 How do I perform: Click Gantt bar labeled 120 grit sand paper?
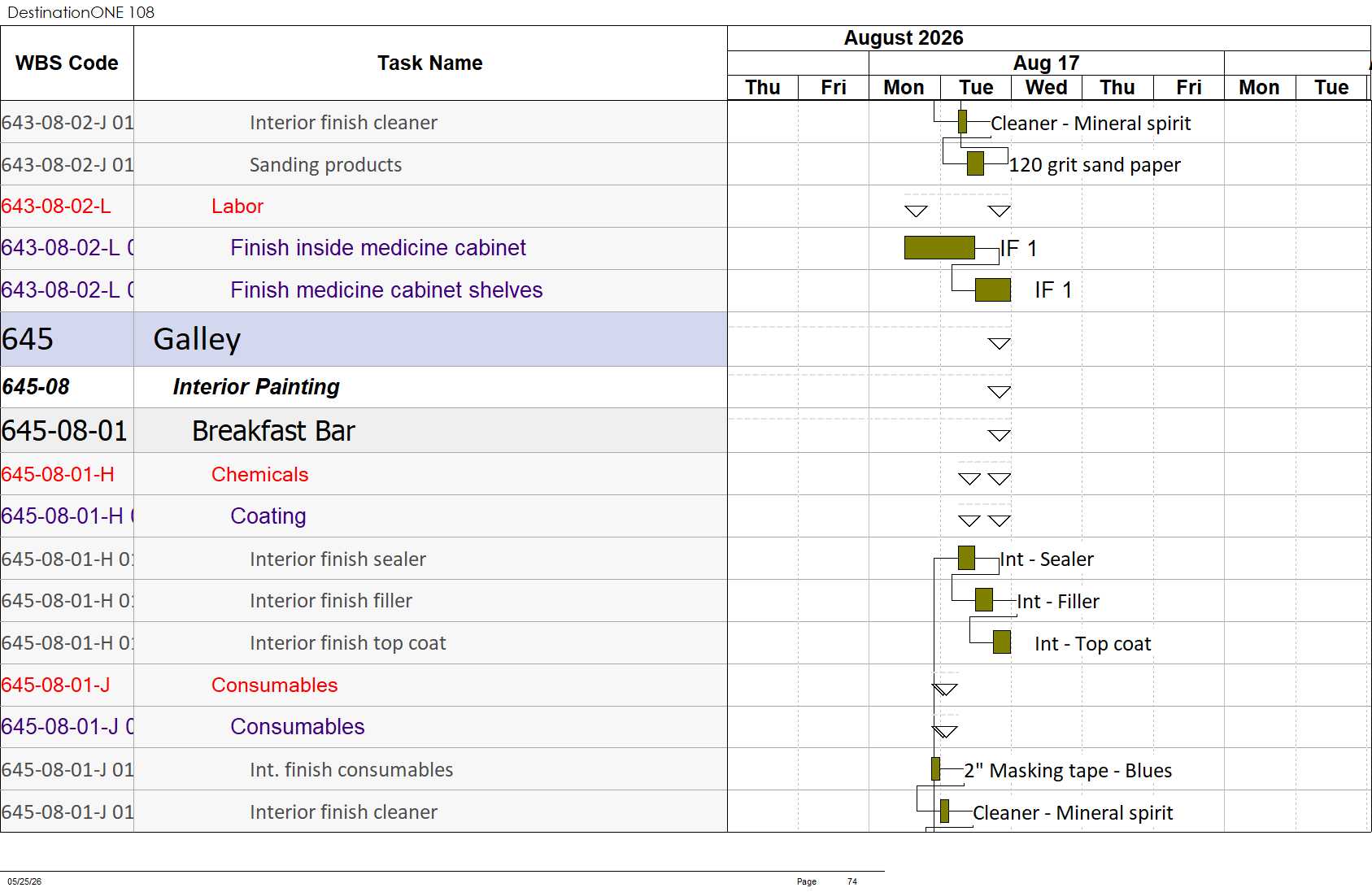(975, 163)
